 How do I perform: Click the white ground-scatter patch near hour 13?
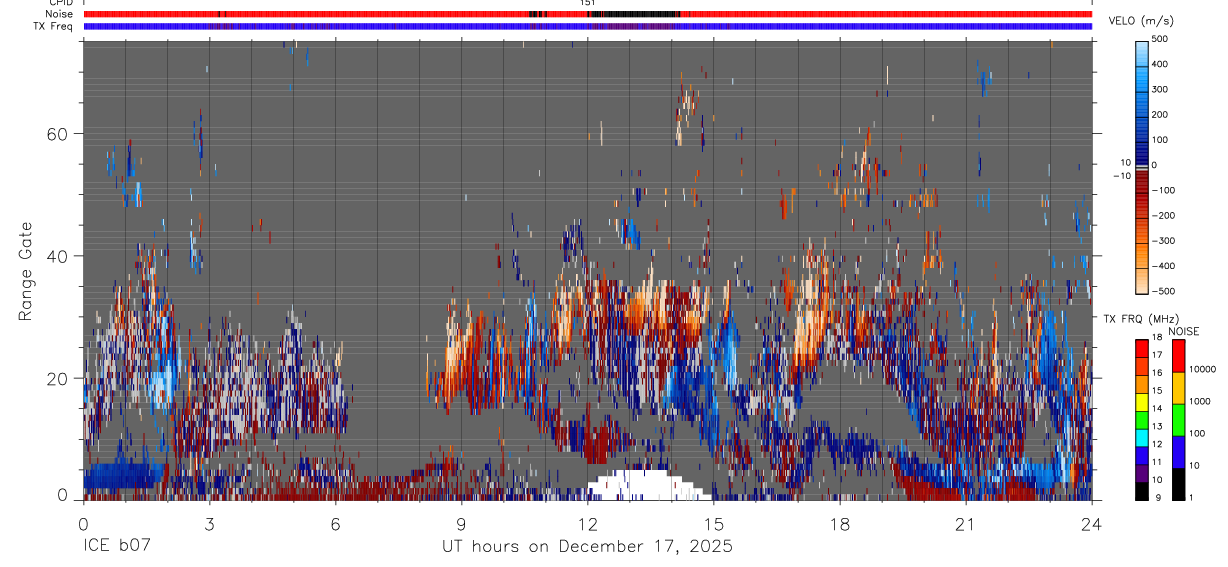click(648, 485)
